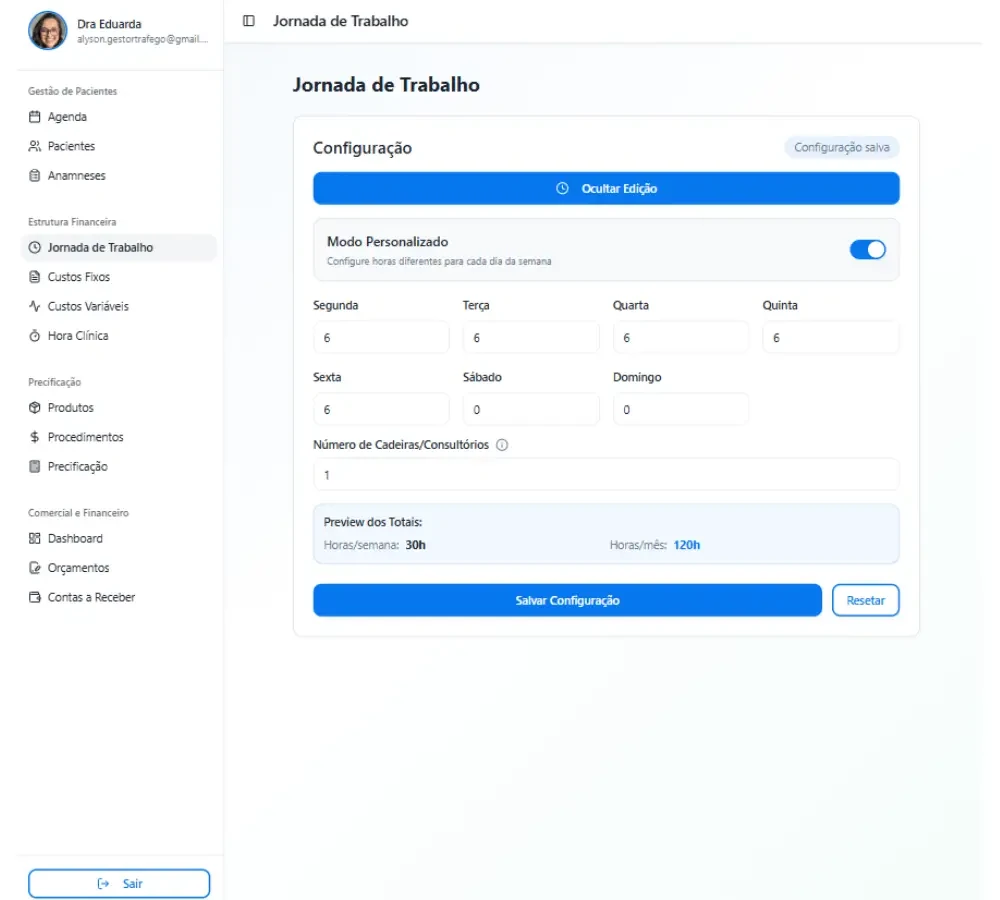This screenshot has width=1000, height=900.
Task: Open Agenda via its calendar icon
Action: pyautogui.click(x=34, y=117)
